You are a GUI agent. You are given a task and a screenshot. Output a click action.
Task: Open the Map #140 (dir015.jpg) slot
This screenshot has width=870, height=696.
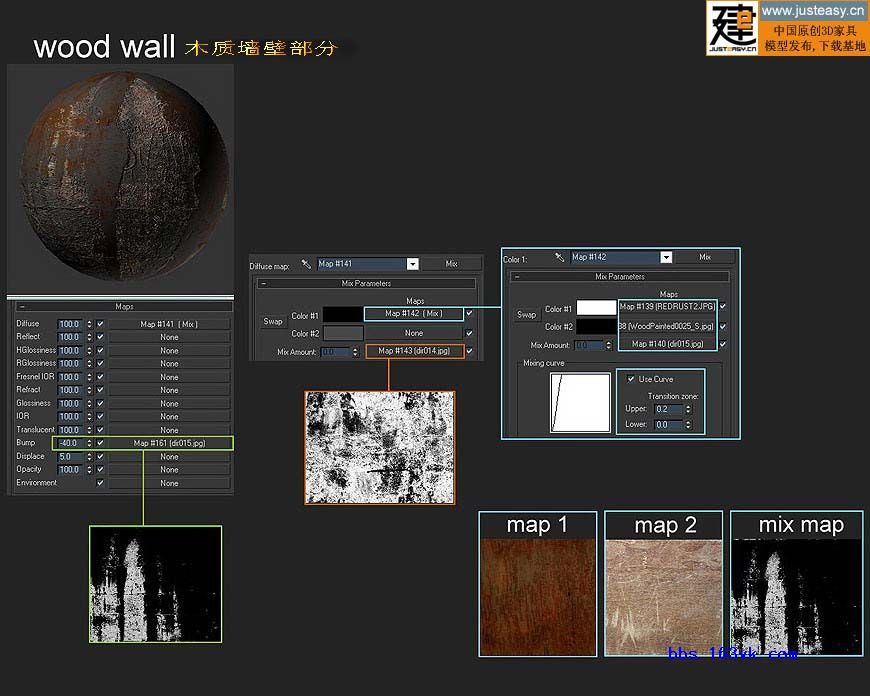point(667,344)
